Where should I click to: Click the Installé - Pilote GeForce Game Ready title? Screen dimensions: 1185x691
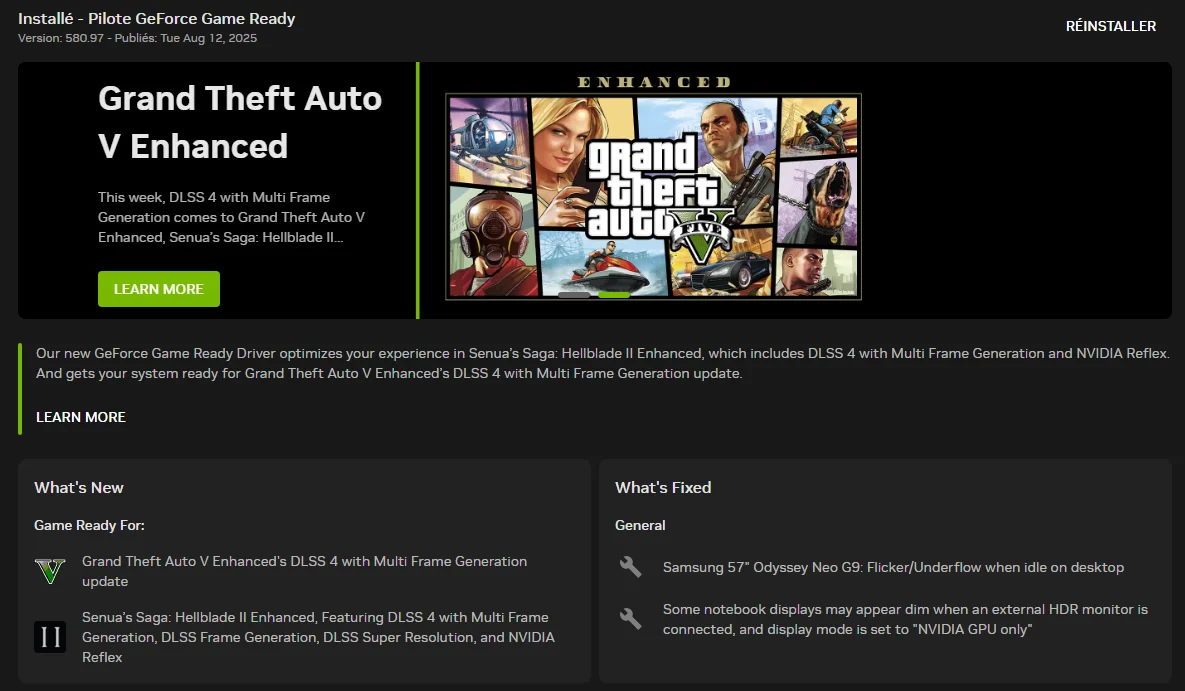[x=156, y=19]
